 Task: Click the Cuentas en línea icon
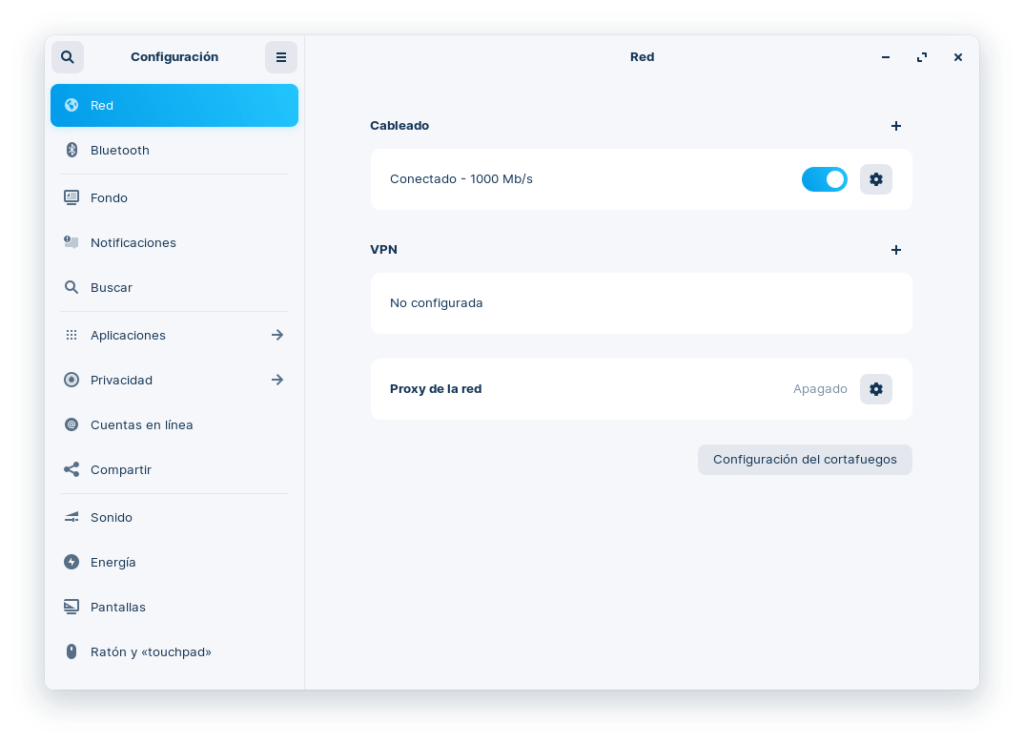[71, 425]
